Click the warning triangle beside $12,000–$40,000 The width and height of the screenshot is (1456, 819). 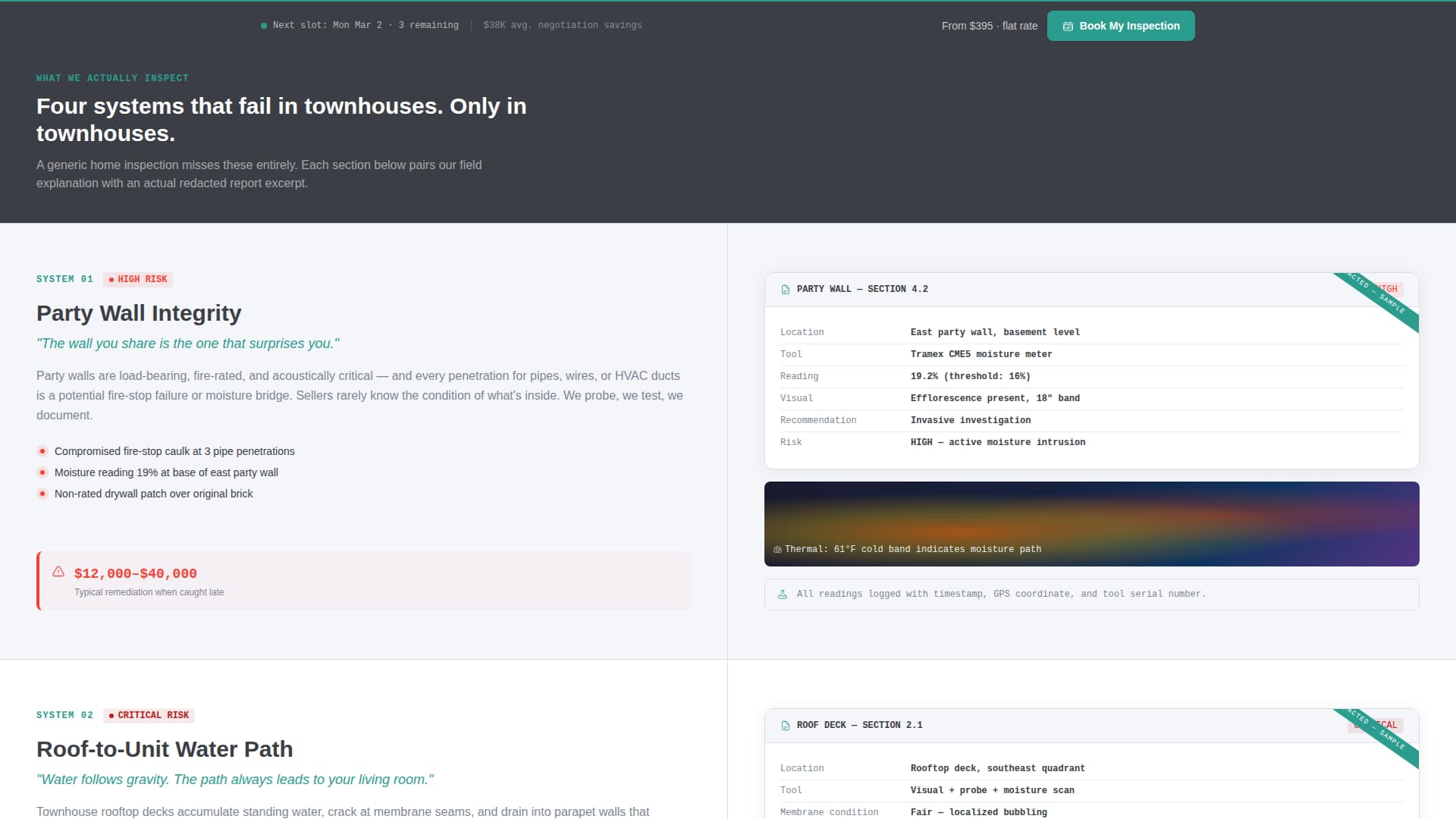[x=58, y=571]
